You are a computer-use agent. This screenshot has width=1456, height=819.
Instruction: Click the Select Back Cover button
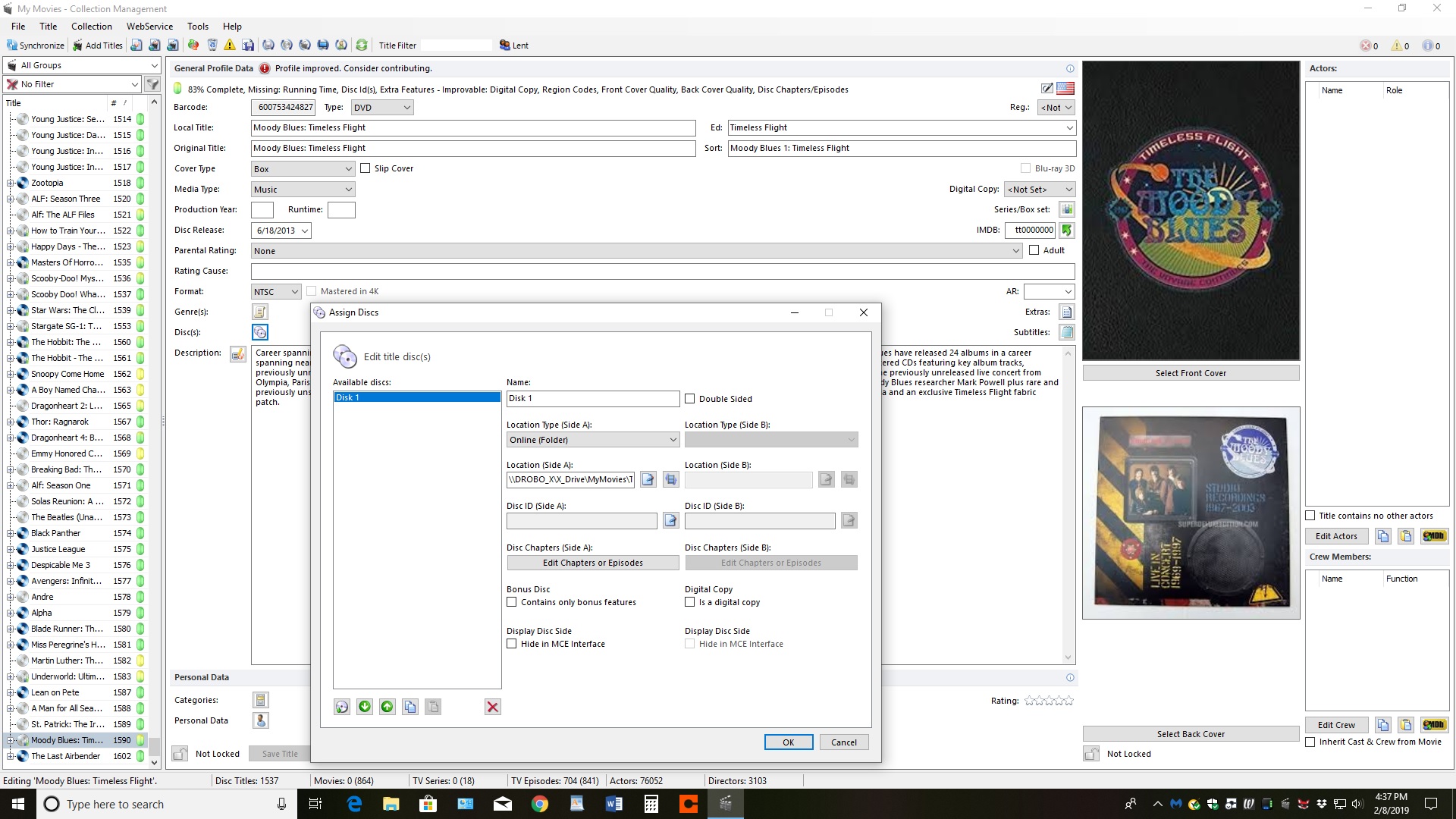click(1191, 734)
